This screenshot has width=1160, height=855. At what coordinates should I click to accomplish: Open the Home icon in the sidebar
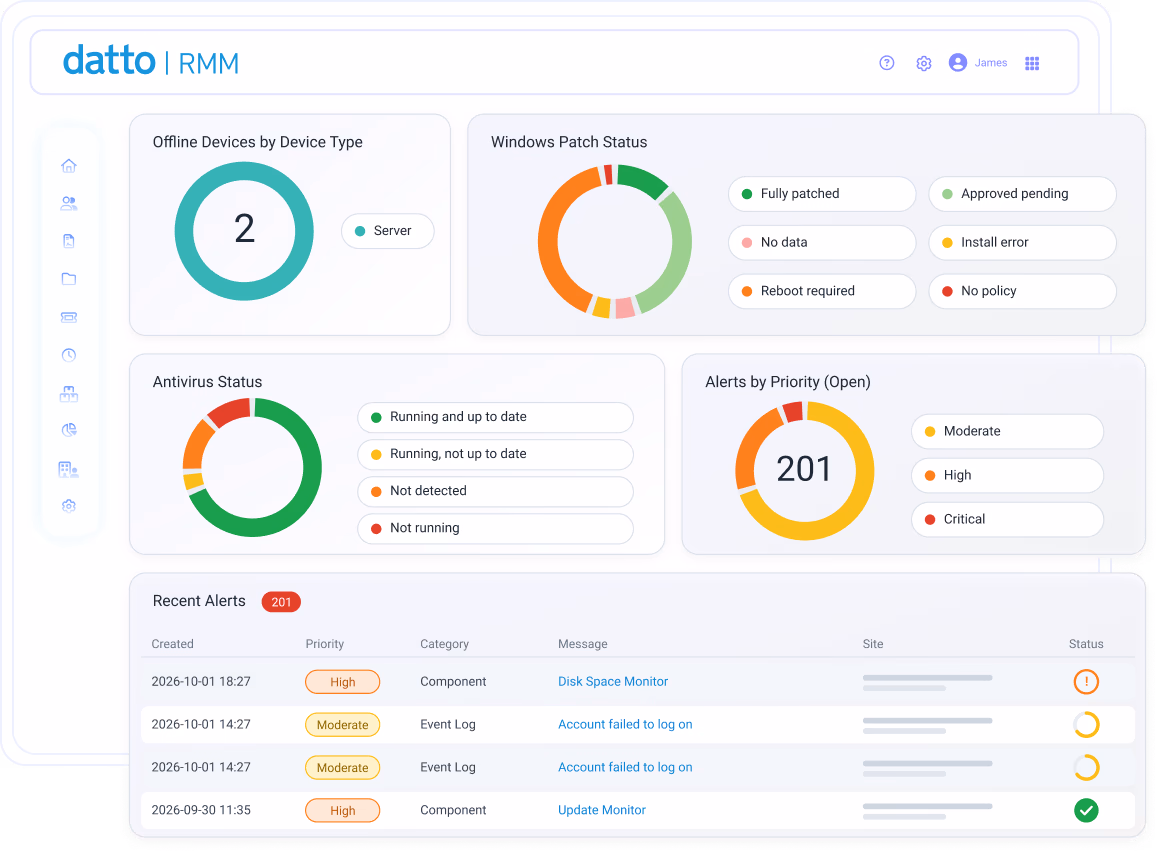click(69, 166)
